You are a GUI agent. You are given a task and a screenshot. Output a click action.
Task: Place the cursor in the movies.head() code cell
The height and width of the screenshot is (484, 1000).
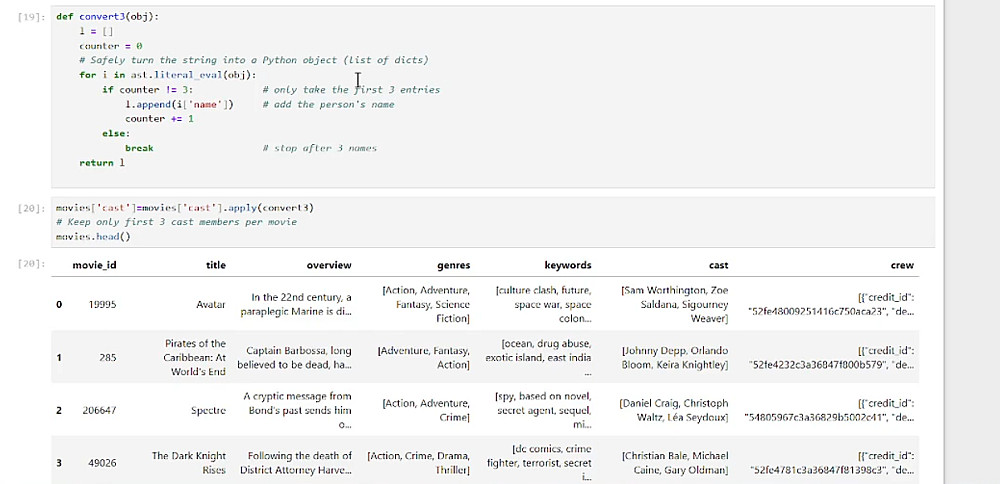click(x=492, y=222)
